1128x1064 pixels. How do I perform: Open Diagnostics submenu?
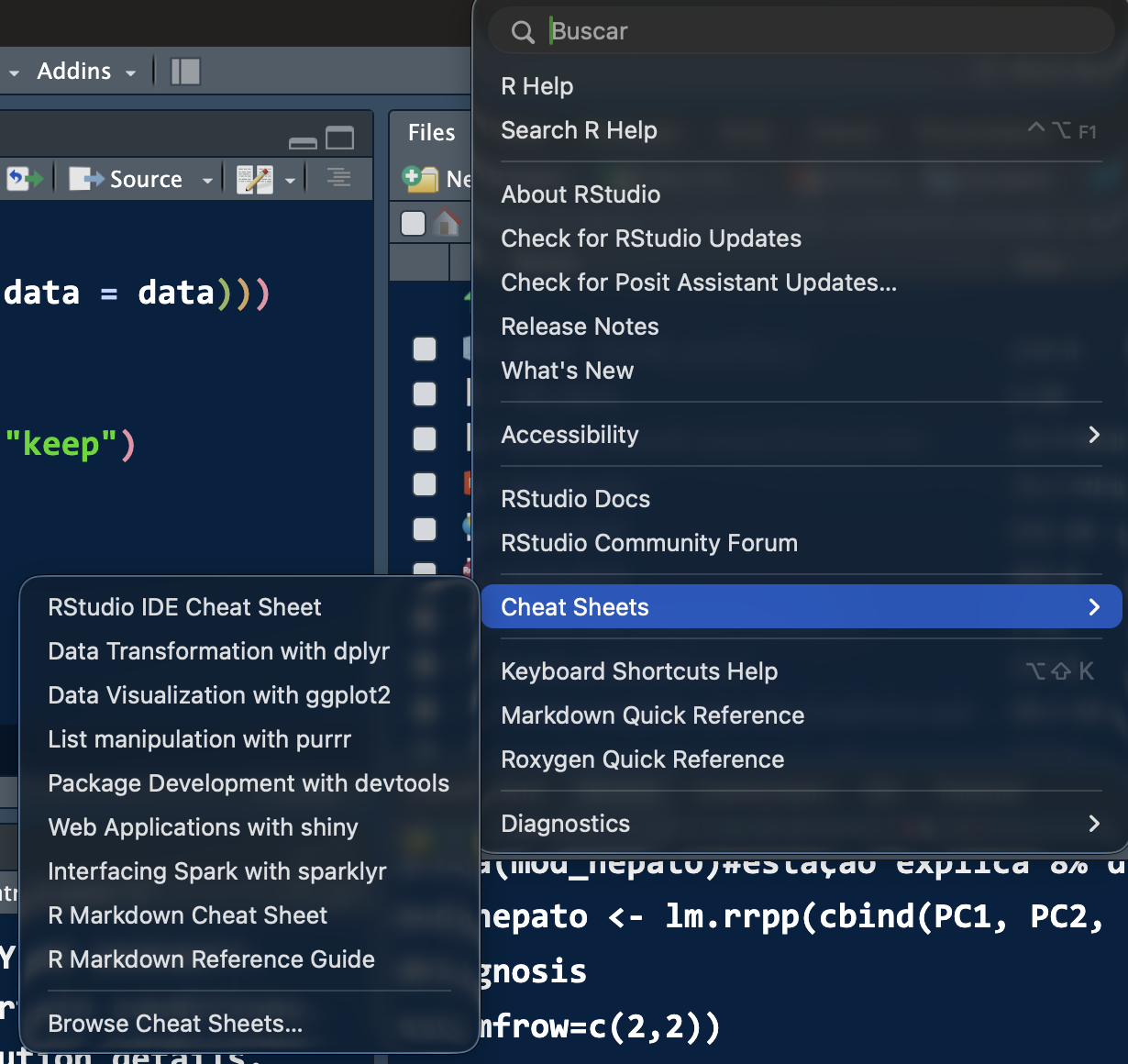point(801,824)
